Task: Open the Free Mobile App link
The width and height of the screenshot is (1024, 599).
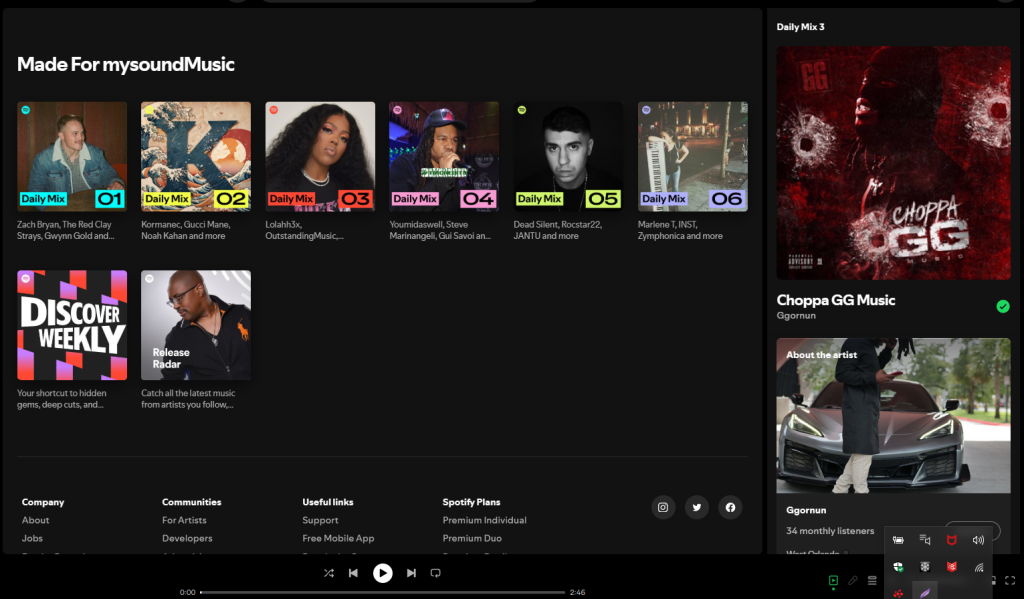Action: point(338,539)
